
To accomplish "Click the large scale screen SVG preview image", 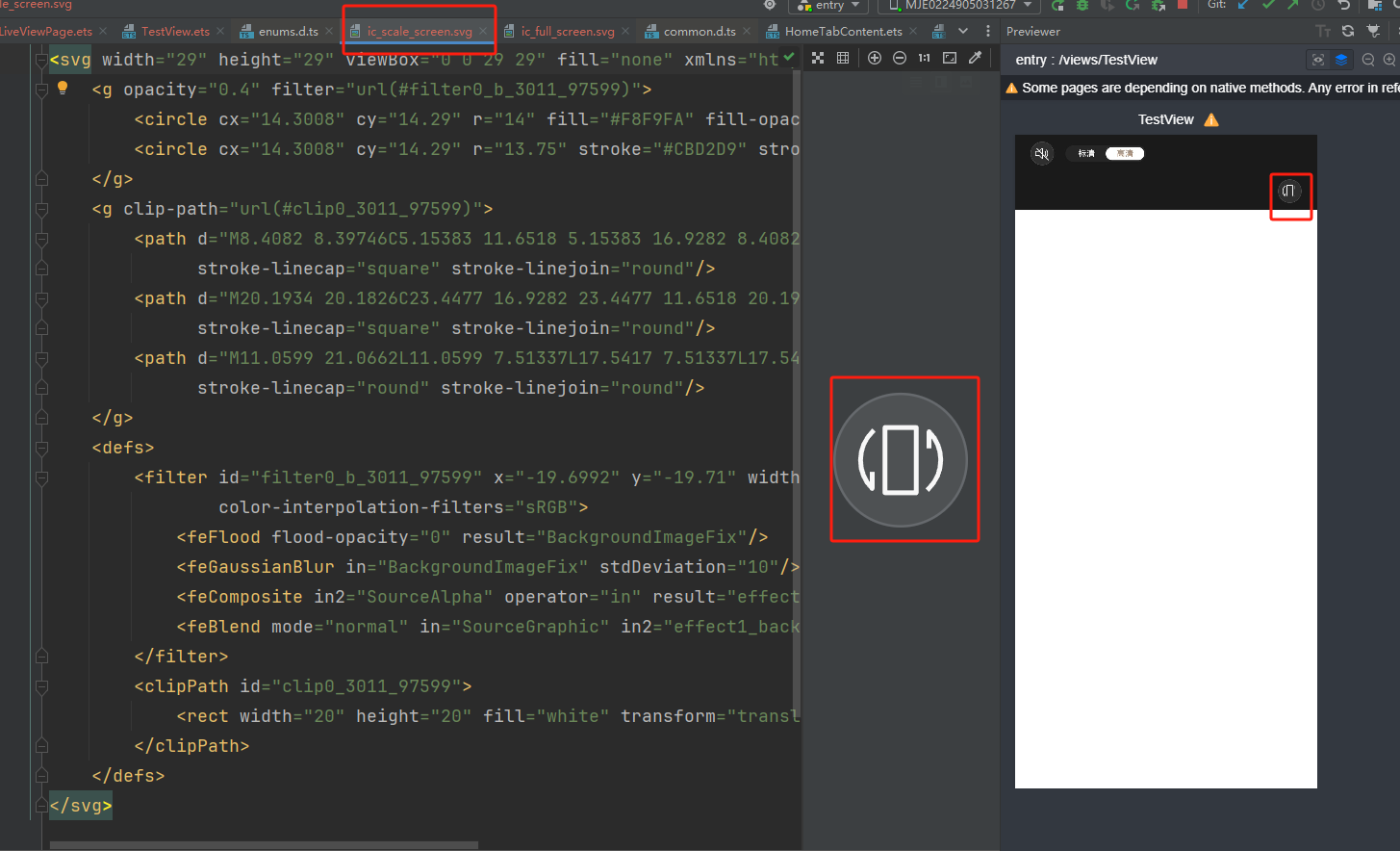I will point(901,460).
